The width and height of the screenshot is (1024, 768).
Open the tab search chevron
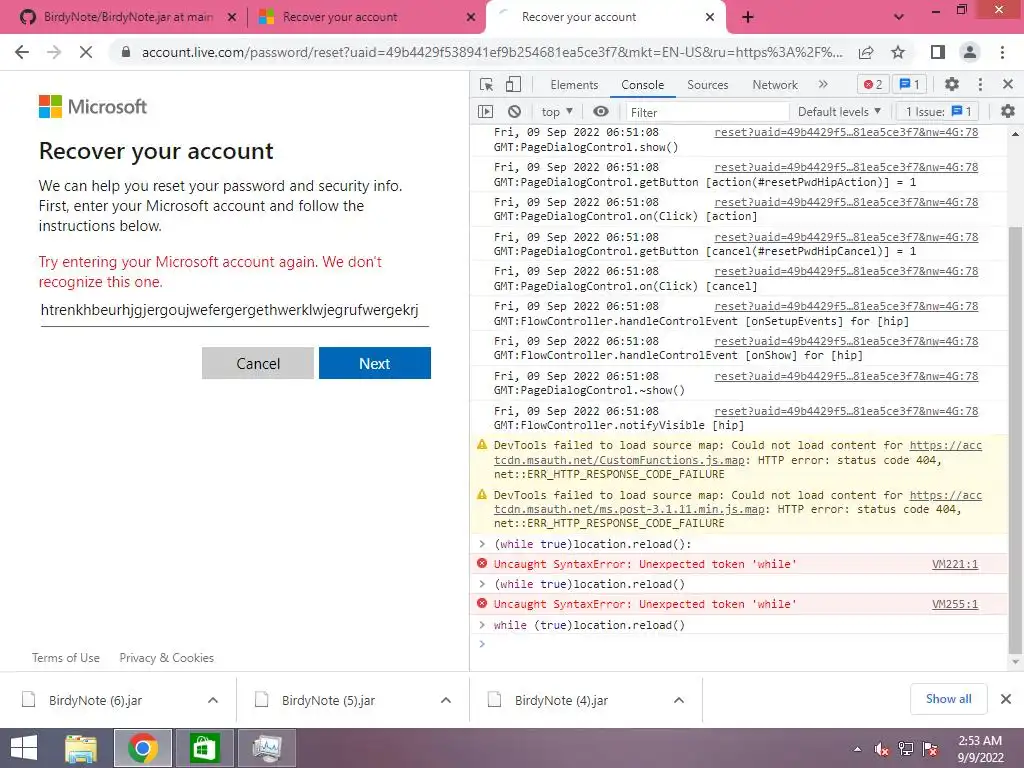[899, 17]
